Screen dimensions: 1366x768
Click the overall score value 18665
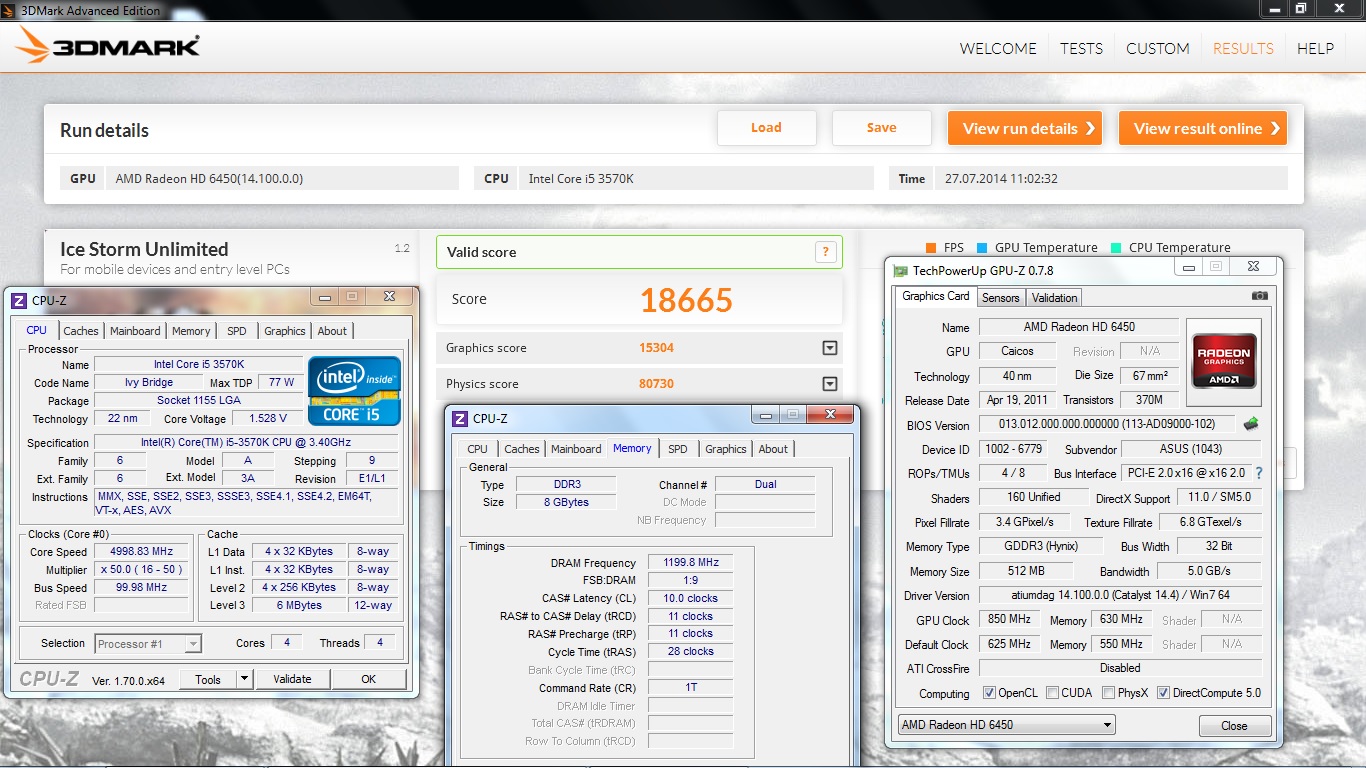686,300
